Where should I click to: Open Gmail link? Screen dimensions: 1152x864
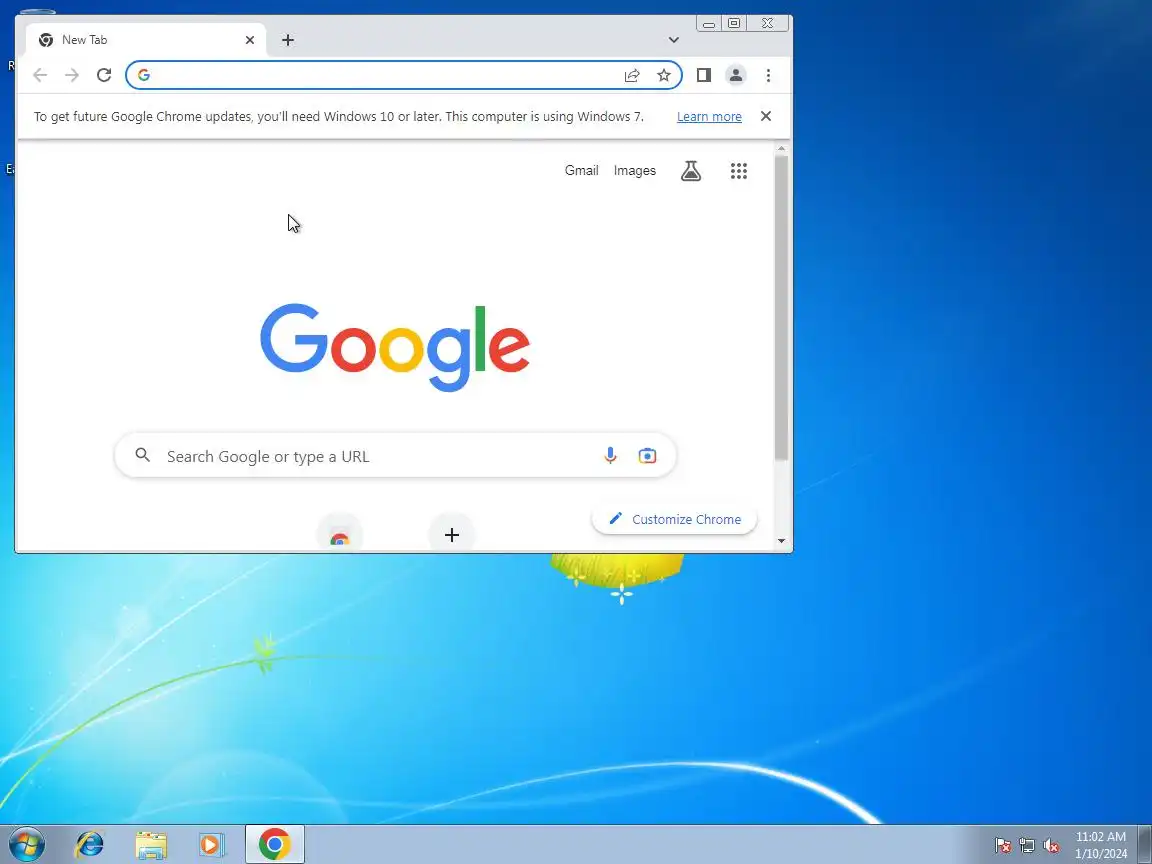581,170
